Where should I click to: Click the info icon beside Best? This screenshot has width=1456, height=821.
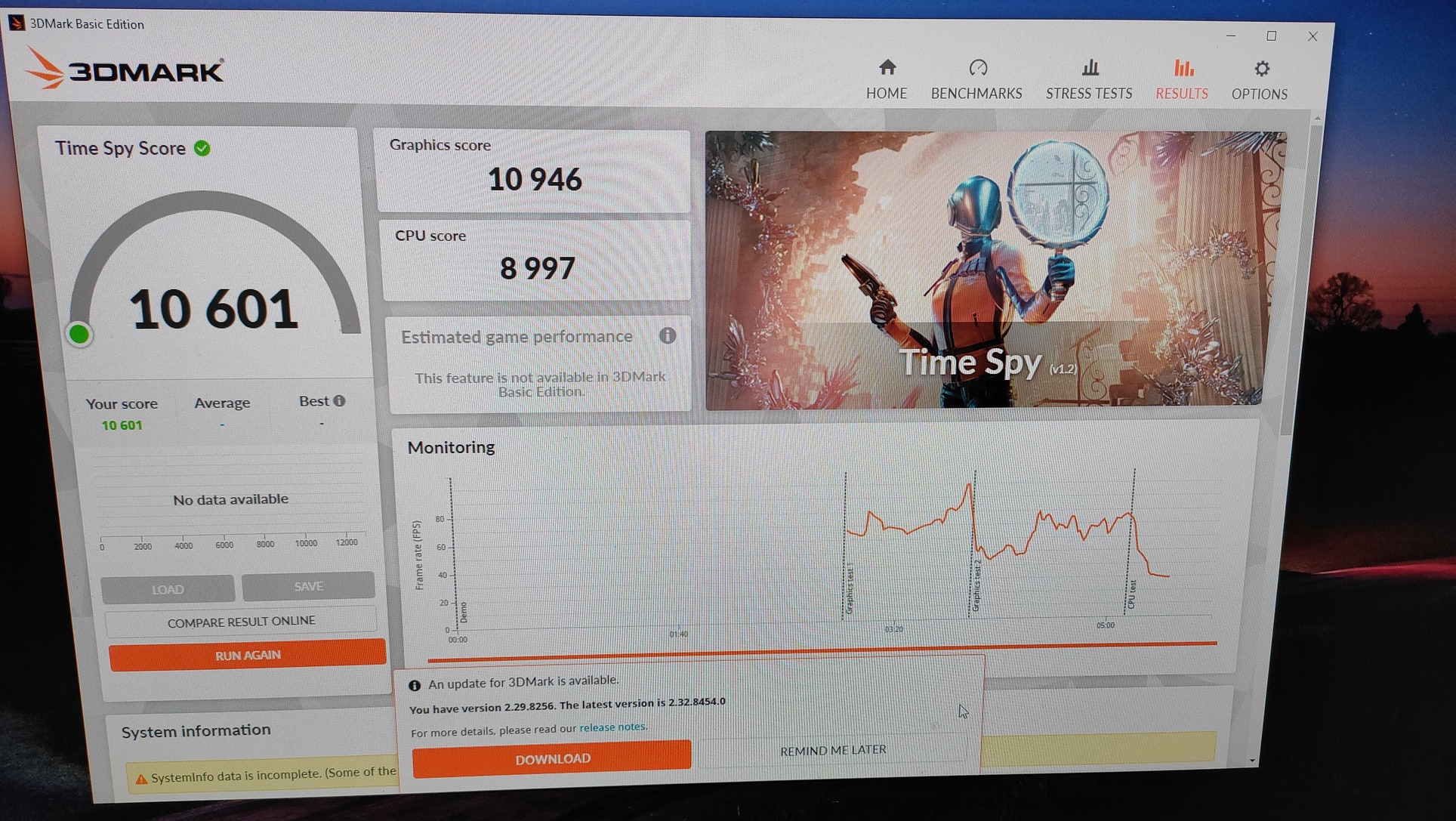(340, 400)
